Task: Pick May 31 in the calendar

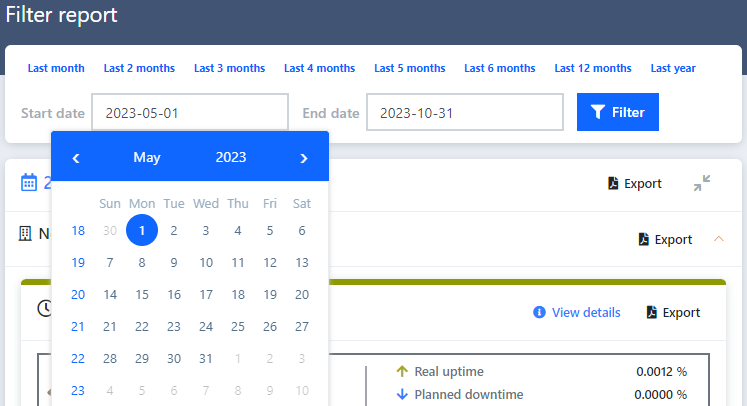Action: click(206, 358)
